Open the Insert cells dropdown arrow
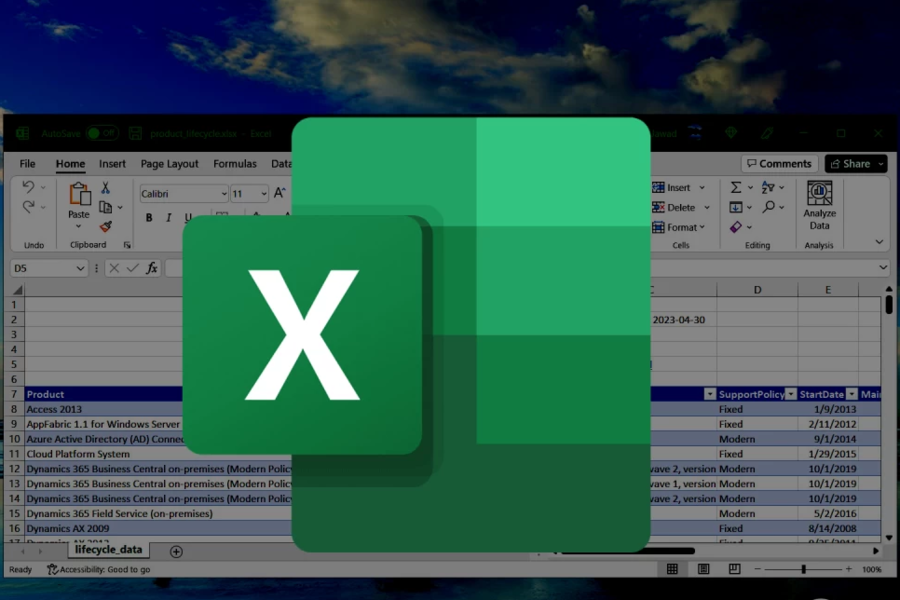This screenshot has height=600, width=900. pos(702,188)
